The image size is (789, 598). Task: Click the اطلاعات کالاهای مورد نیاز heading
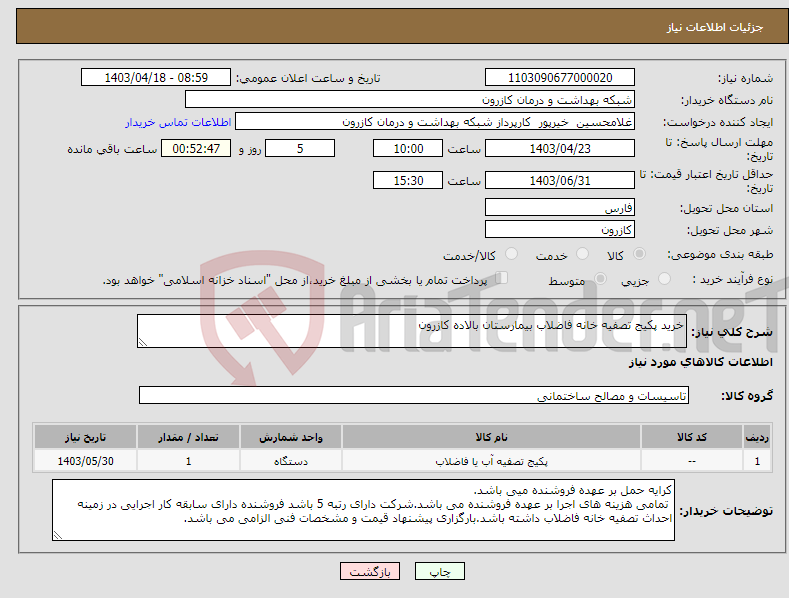[701, 362]
